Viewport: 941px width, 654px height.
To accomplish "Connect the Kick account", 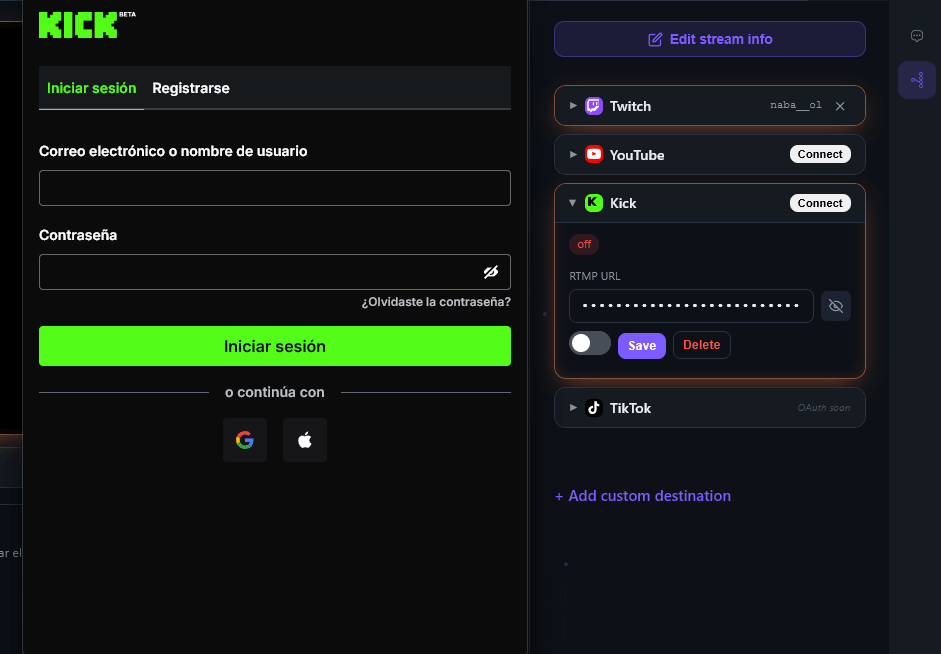I will point(820,203).
